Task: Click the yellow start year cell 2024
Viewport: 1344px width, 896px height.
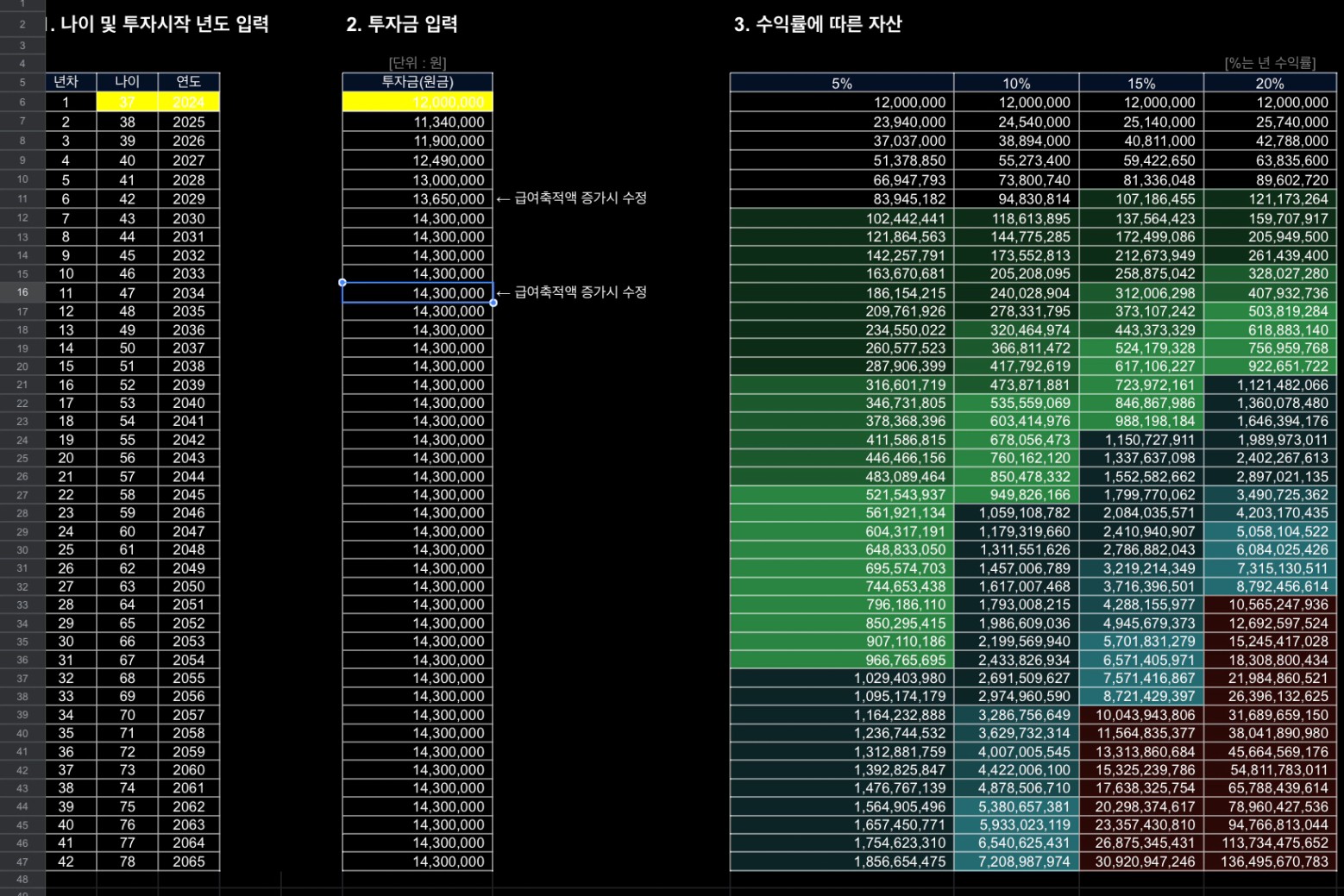Action: pyautogui.click(x=188, y=102)
